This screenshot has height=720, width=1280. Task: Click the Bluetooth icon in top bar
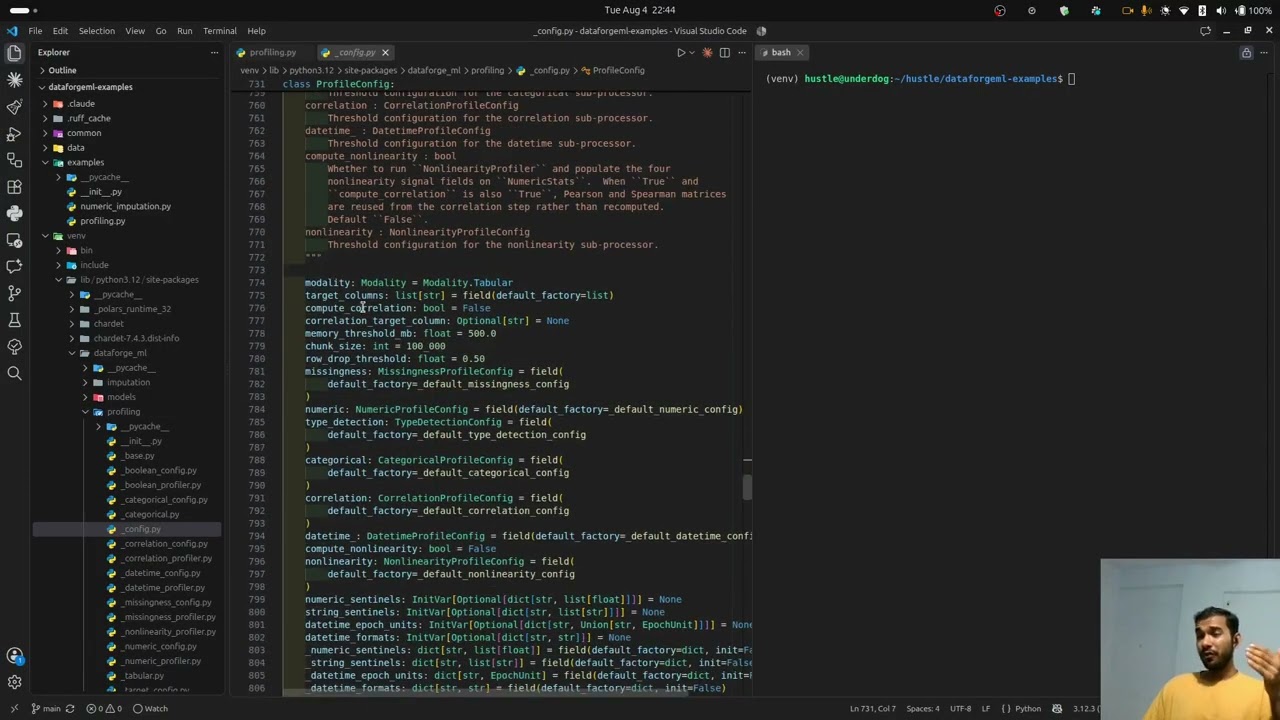pos(1202,10)
